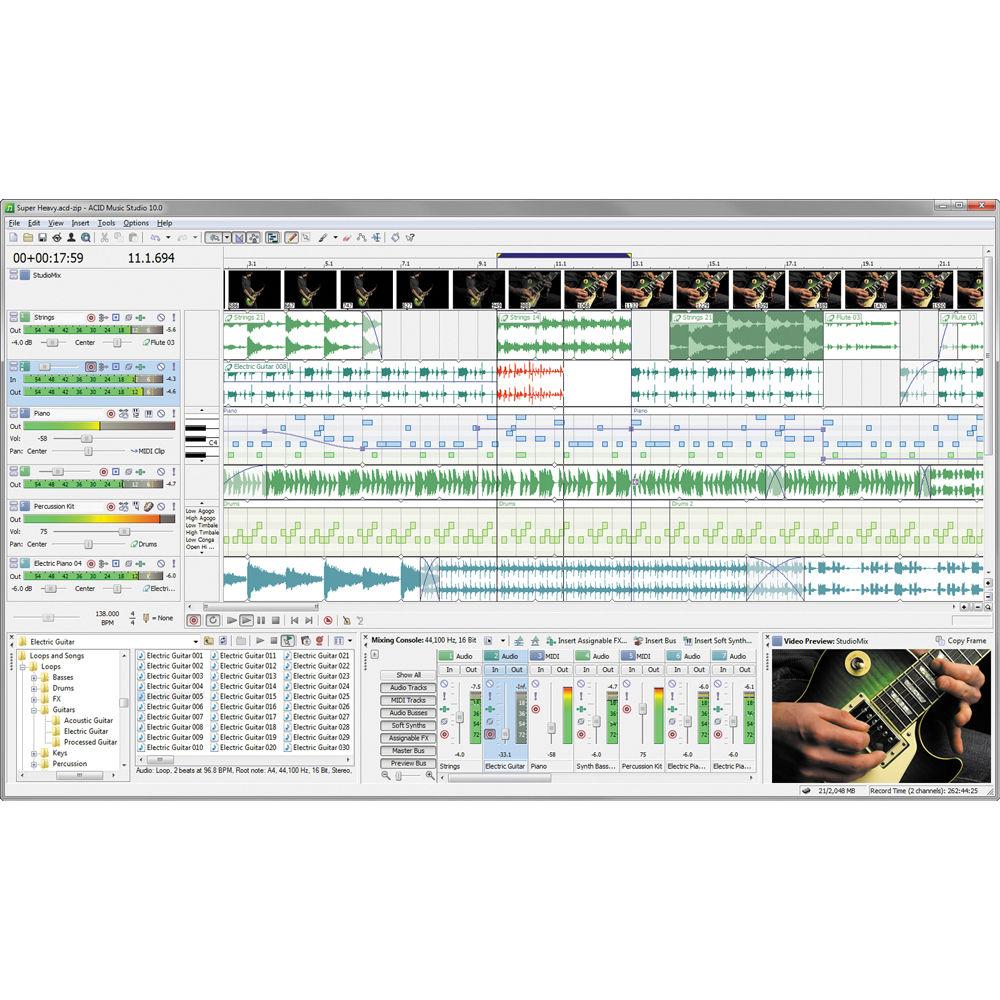
Task: Arm the Strings track for recording
Action: point(92,317)
